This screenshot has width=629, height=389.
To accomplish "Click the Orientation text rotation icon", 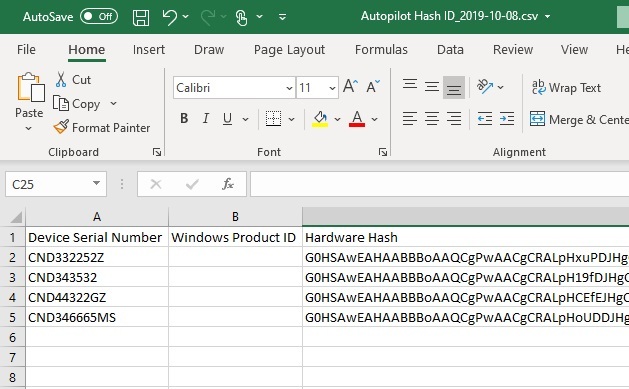I will tap(485, 87).
